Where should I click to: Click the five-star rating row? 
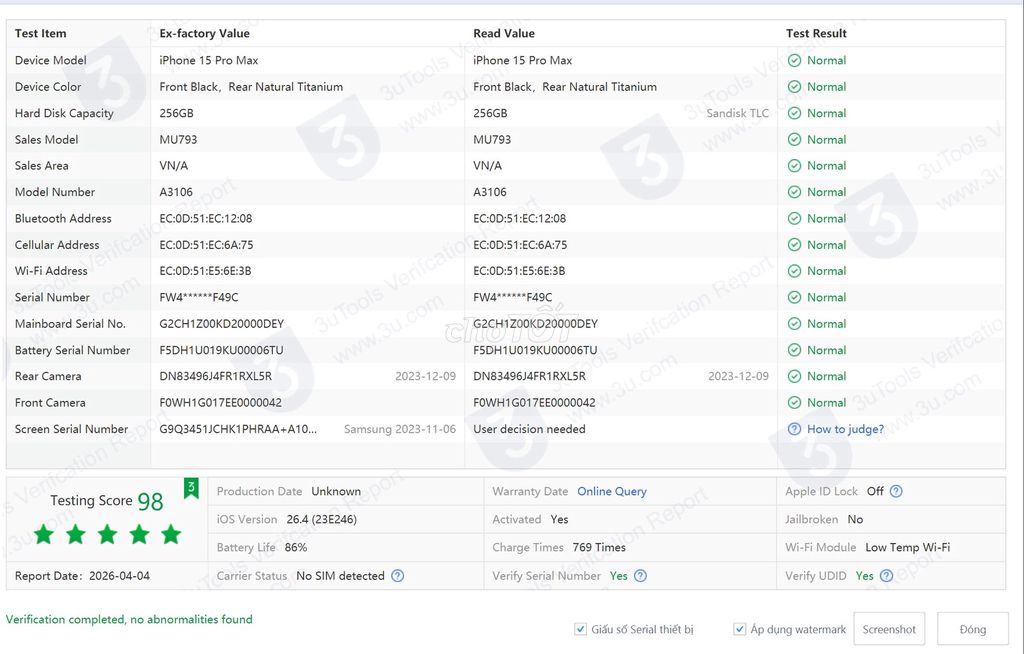coord(107,534)
